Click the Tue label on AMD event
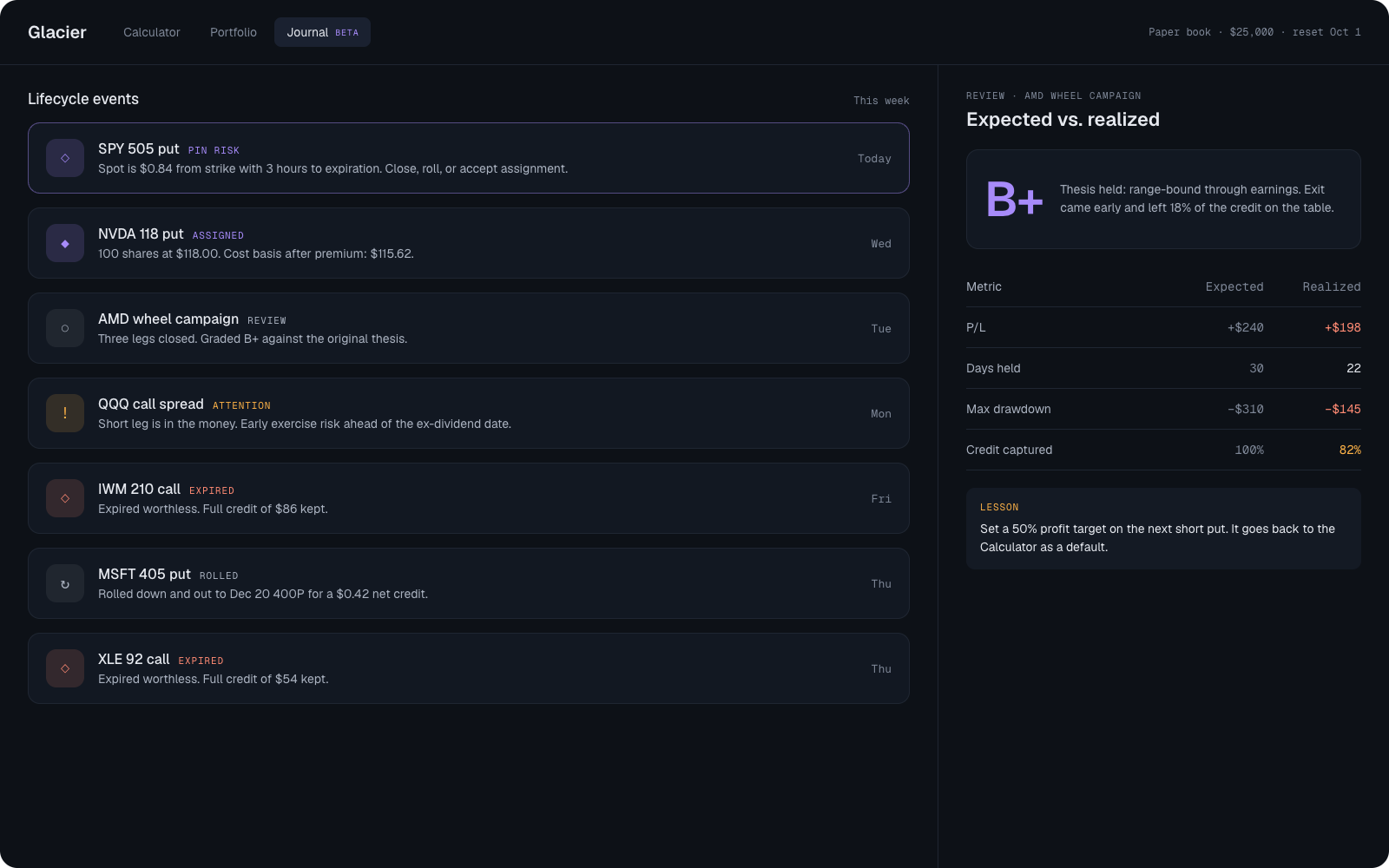Image resolution: width=1389 pixels, height=868 pixels. (881, 329)
